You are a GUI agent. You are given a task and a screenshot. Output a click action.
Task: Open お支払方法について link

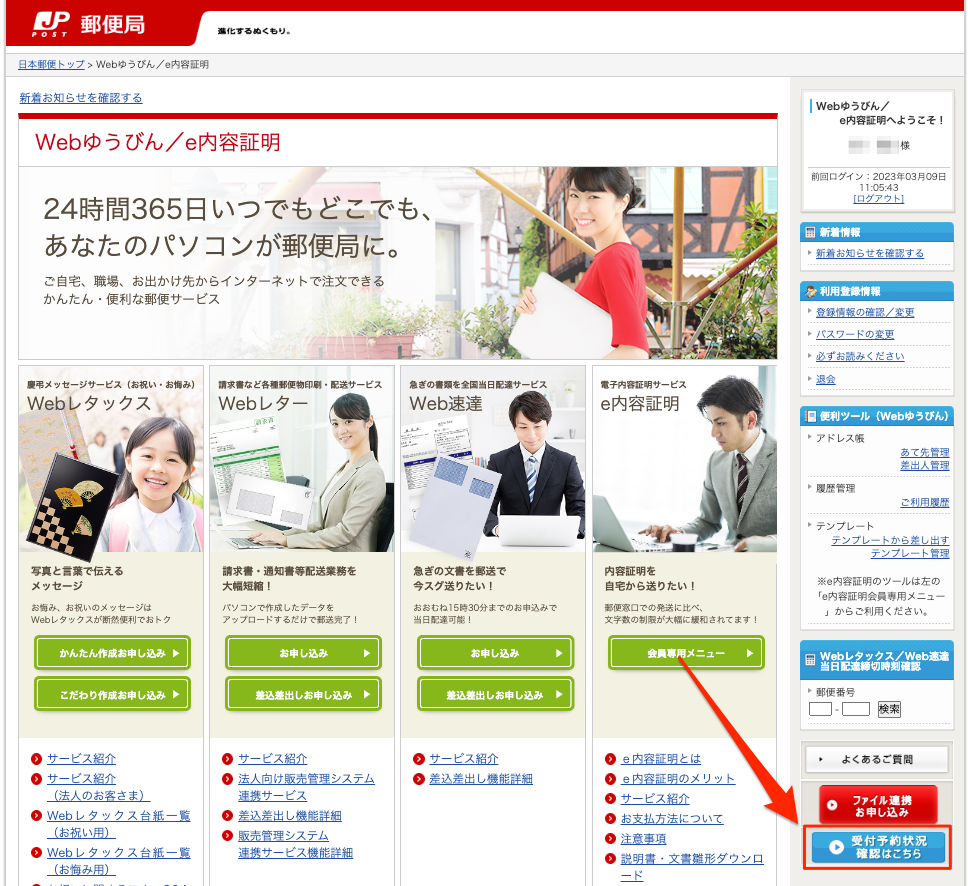pos(672,819)
